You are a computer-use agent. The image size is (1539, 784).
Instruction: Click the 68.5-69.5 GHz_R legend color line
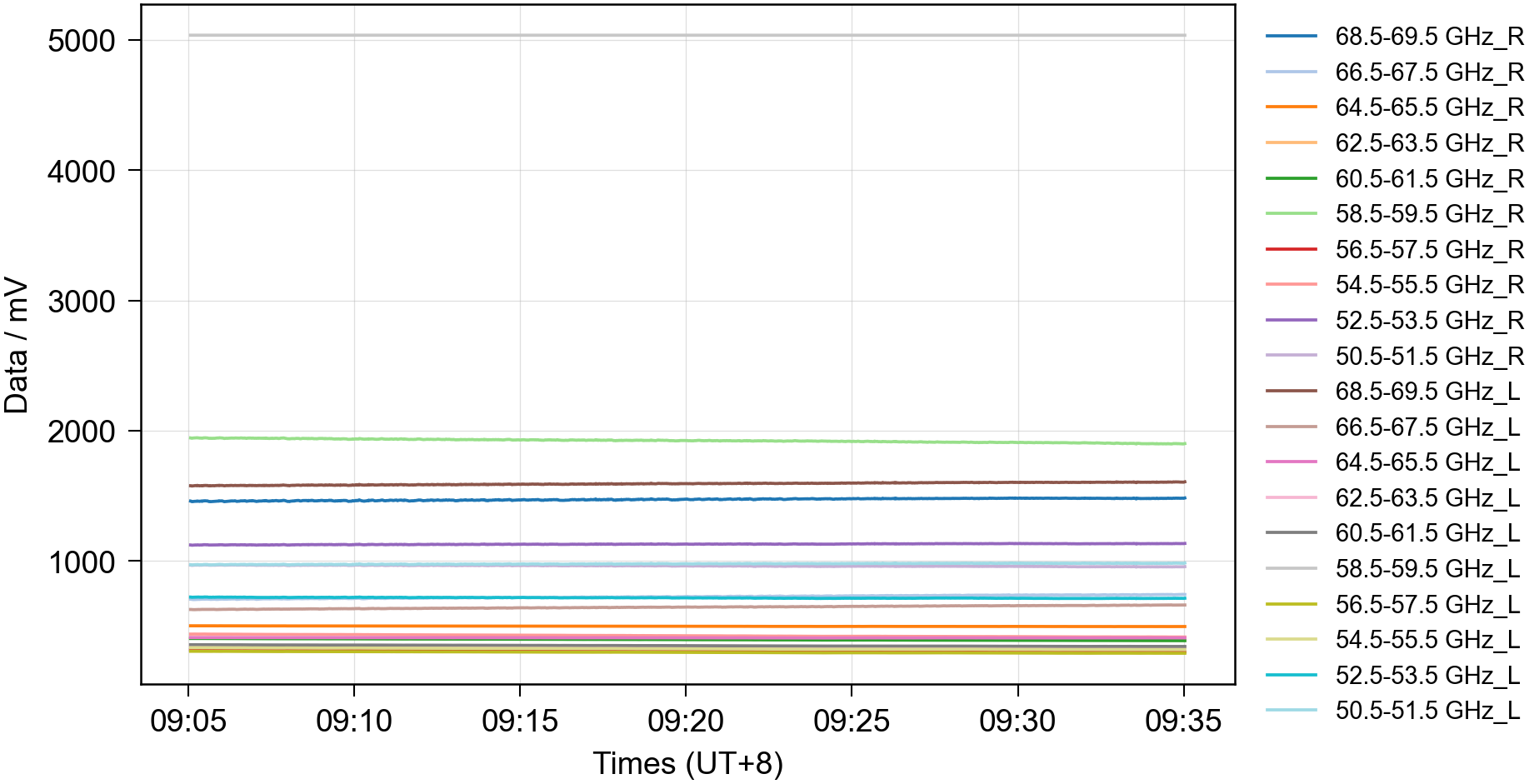click(x=1291, y=37)
